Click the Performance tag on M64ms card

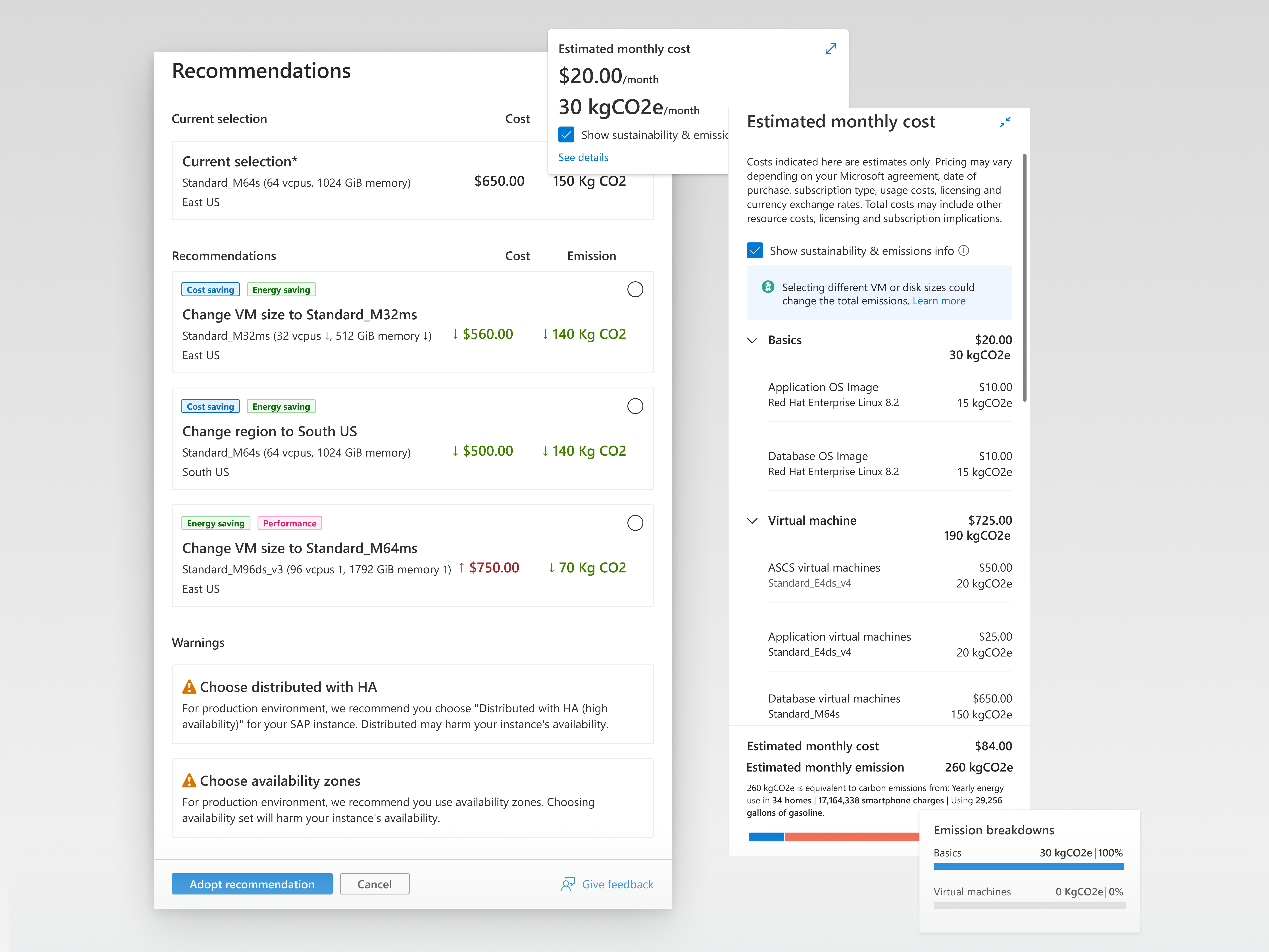pyautogui.click(x=290, y=523)
